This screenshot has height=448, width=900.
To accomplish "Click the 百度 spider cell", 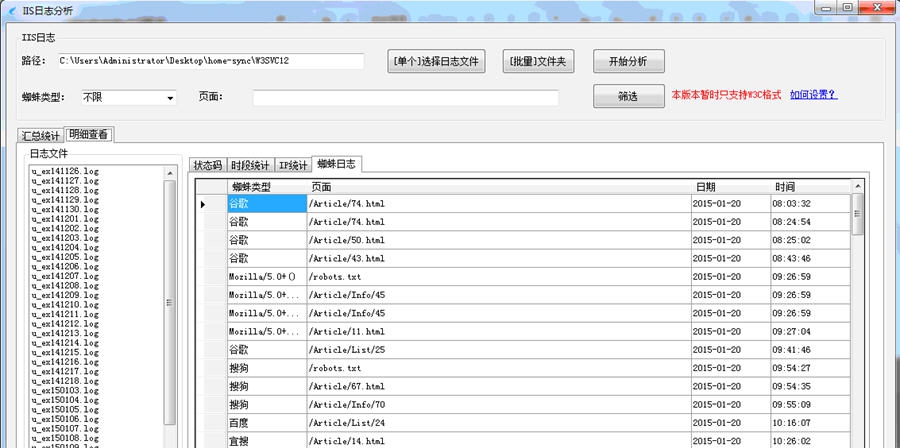I will (267, 423).
